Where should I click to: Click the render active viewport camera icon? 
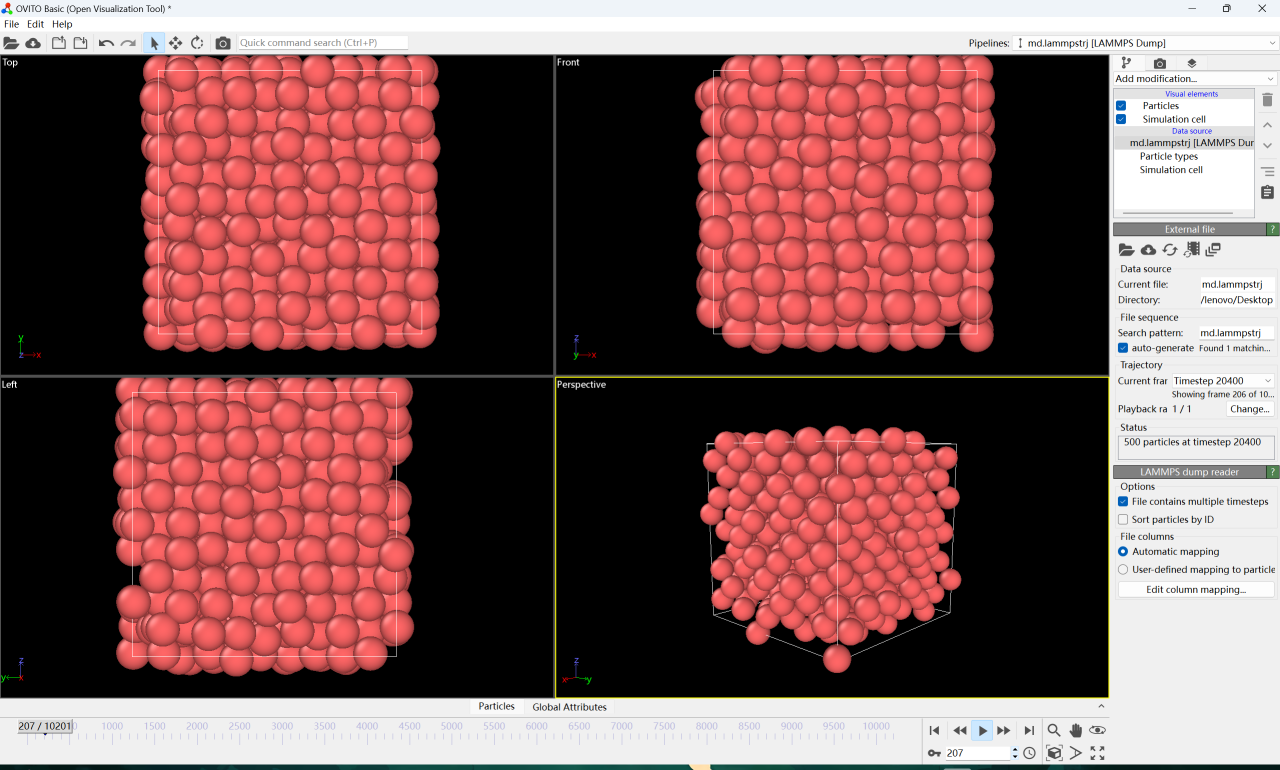pyautogui.click(x=223, y=43)
